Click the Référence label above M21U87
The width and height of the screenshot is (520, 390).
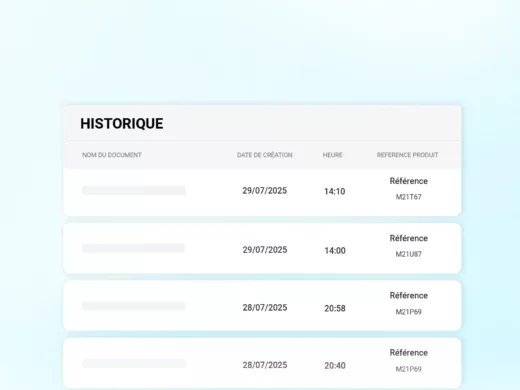pos(409,238)
